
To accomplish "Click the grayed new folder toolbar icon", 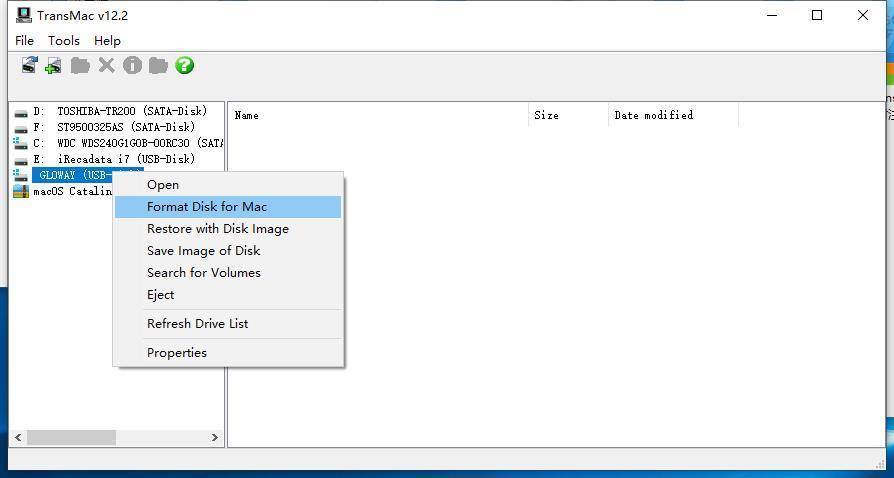I will [80, 65].
